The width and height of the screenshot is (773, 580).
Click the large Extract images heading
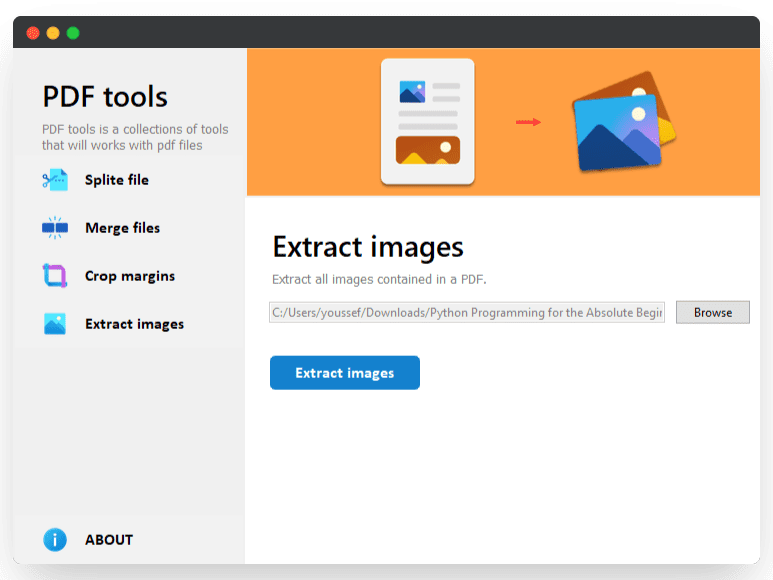[x=368, y=247]
